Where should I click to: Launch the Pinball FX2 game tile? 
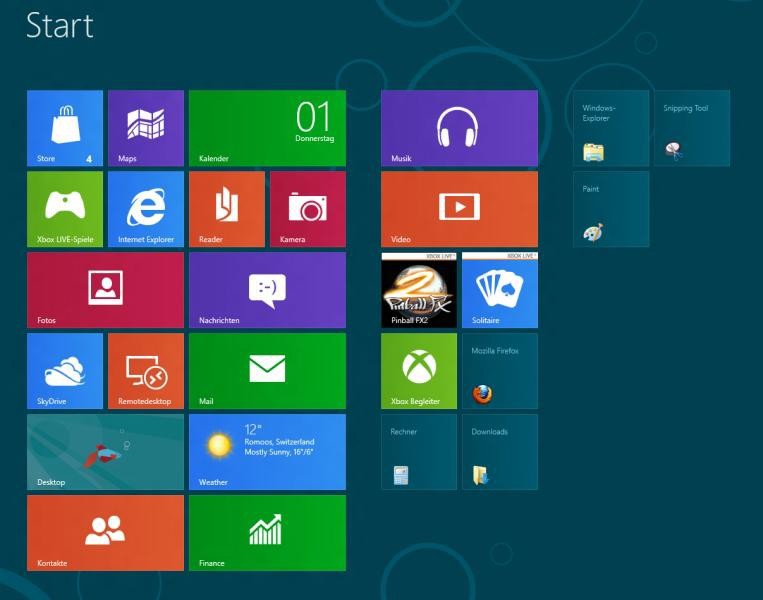(419, 290)
